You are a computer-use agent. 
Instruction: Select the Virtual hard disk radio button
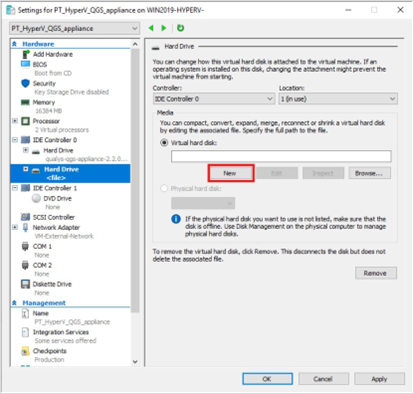click(164, 143)
